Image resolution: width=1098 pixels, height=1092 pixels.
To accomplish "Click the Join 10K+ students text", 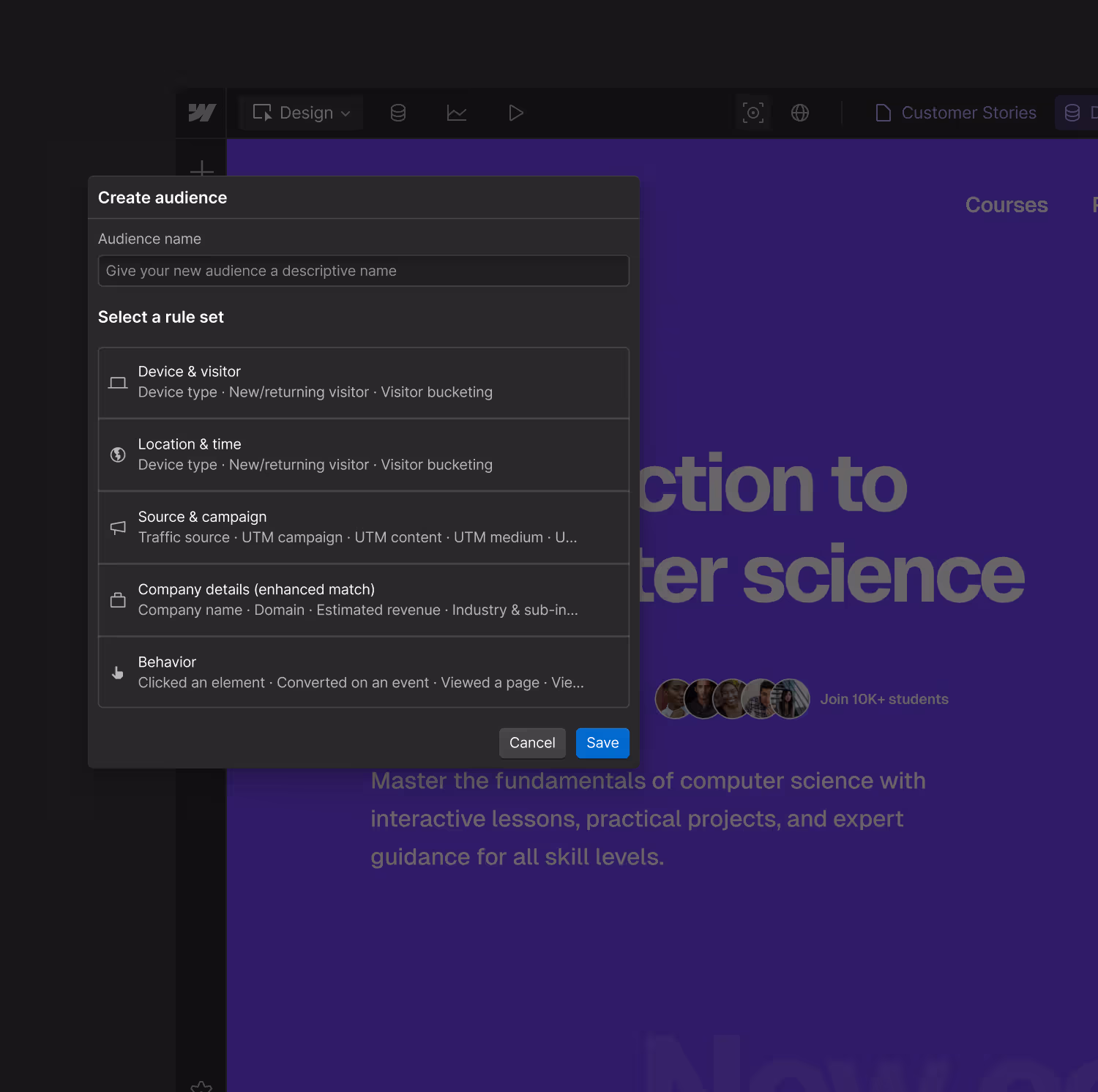I will (884, 699).
